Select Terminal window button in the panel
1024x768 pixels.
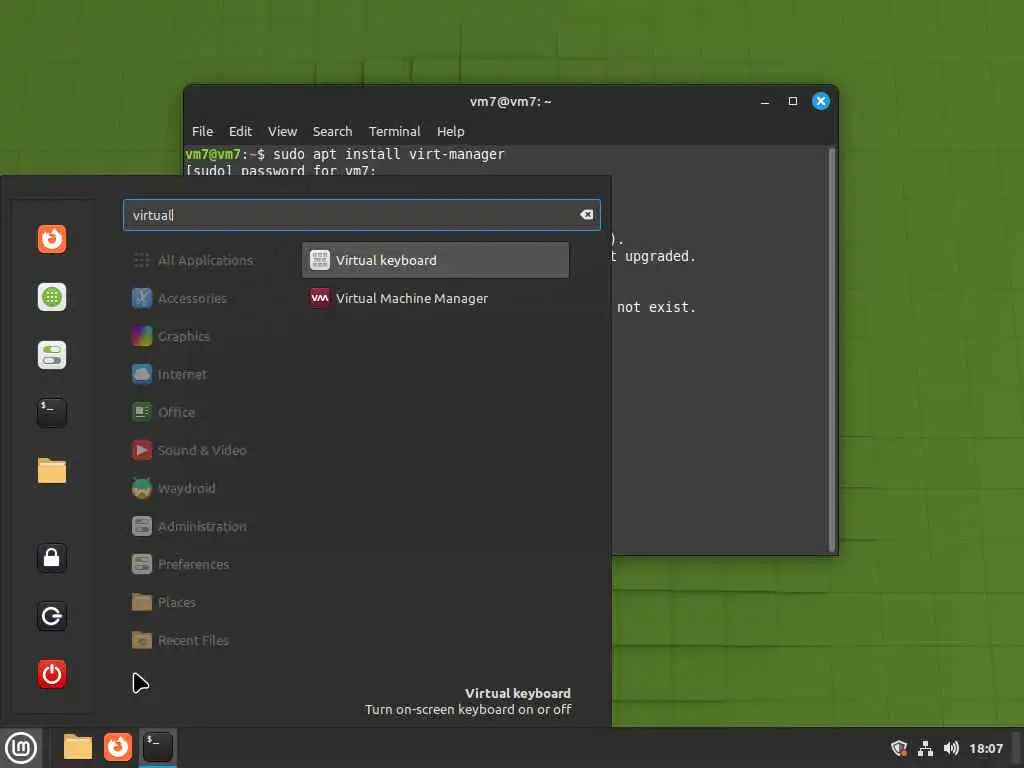coord(157,747)
